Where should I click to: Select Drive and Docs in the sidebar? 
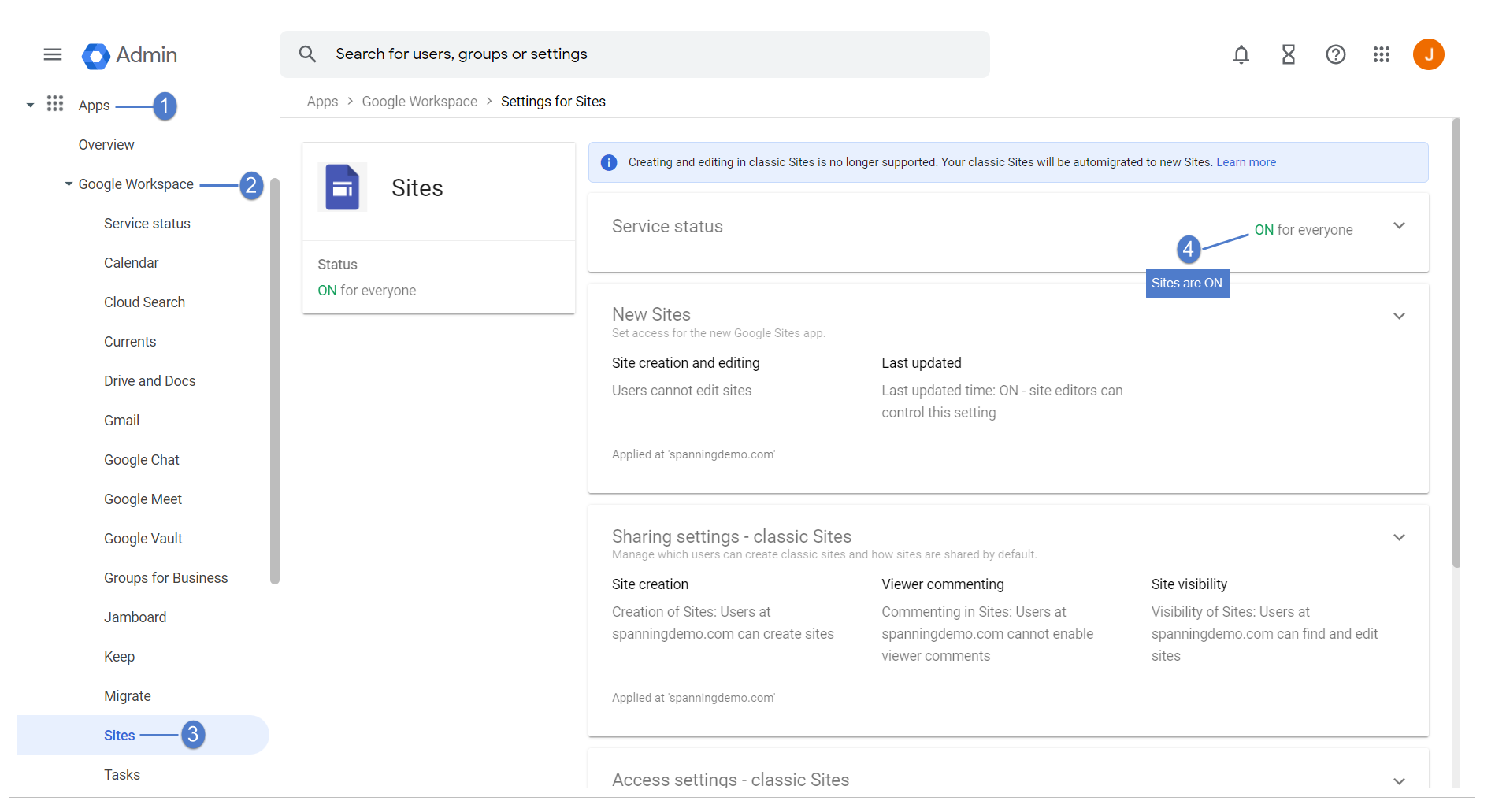(x=150, y=381)
